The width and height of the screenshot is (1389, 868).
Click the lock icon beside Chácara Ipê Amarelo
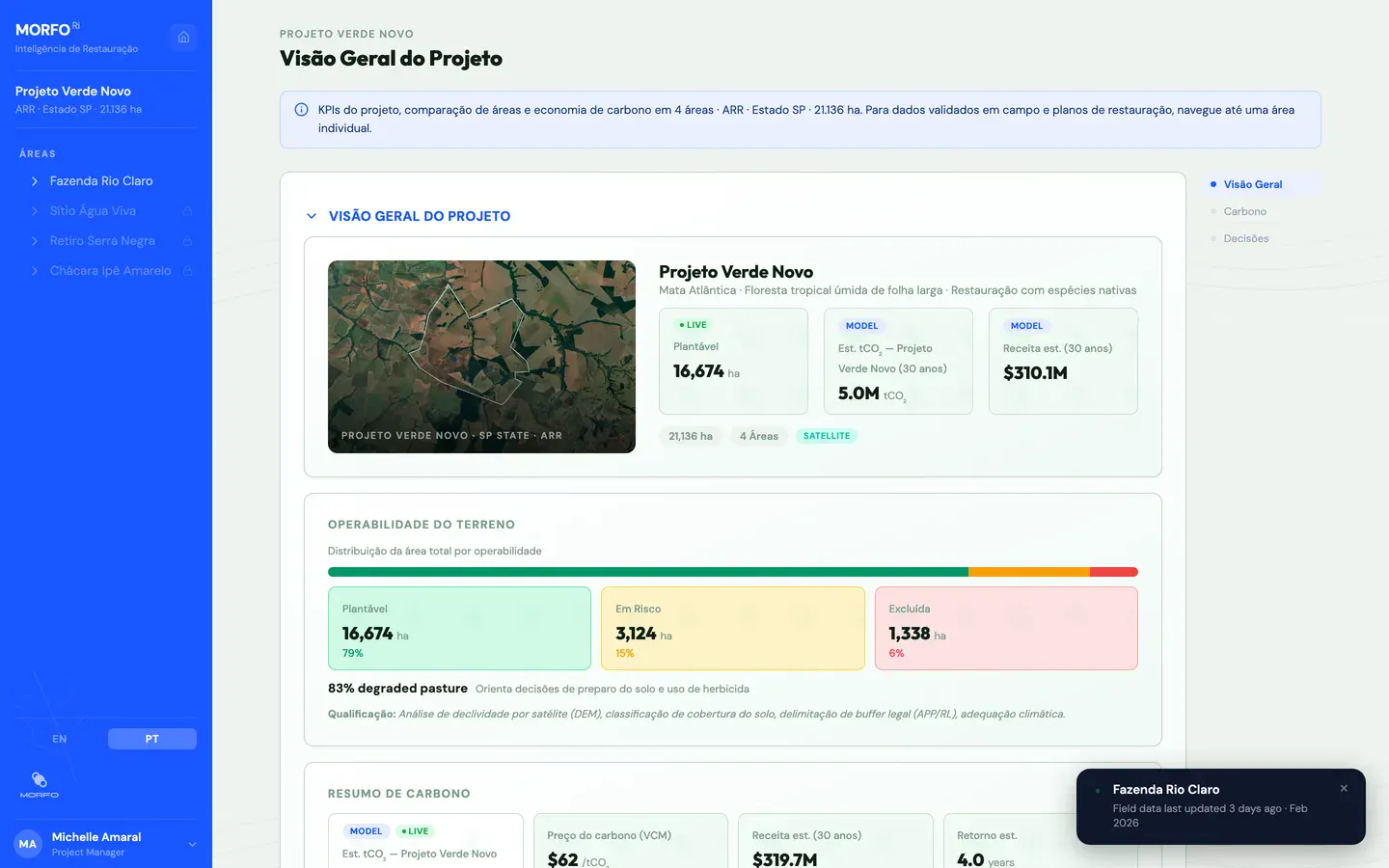(x=187, y=271)
